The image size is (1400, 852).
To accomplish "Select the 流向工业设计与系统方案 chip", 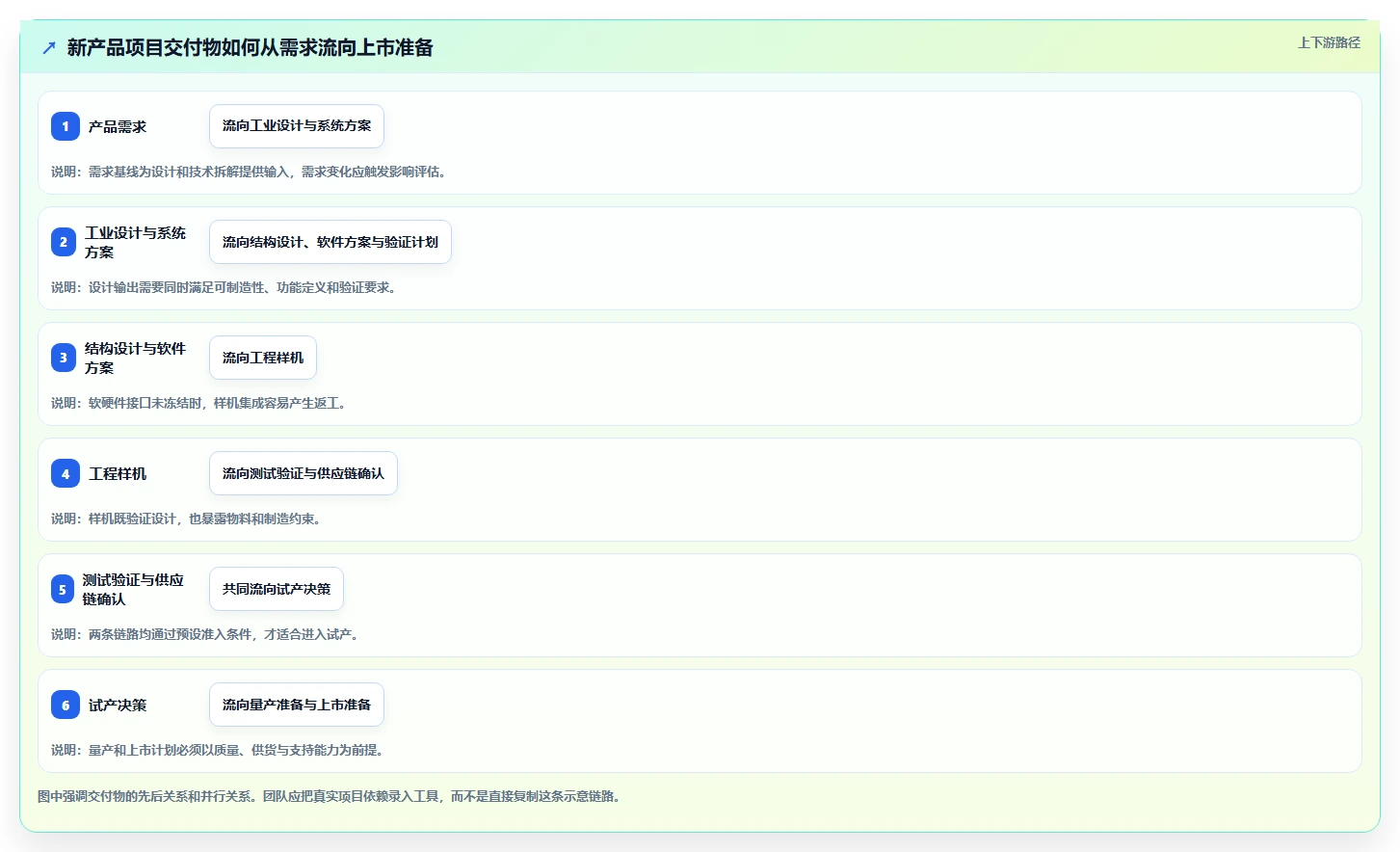I will pyautogui.click(x=297, y=126).
